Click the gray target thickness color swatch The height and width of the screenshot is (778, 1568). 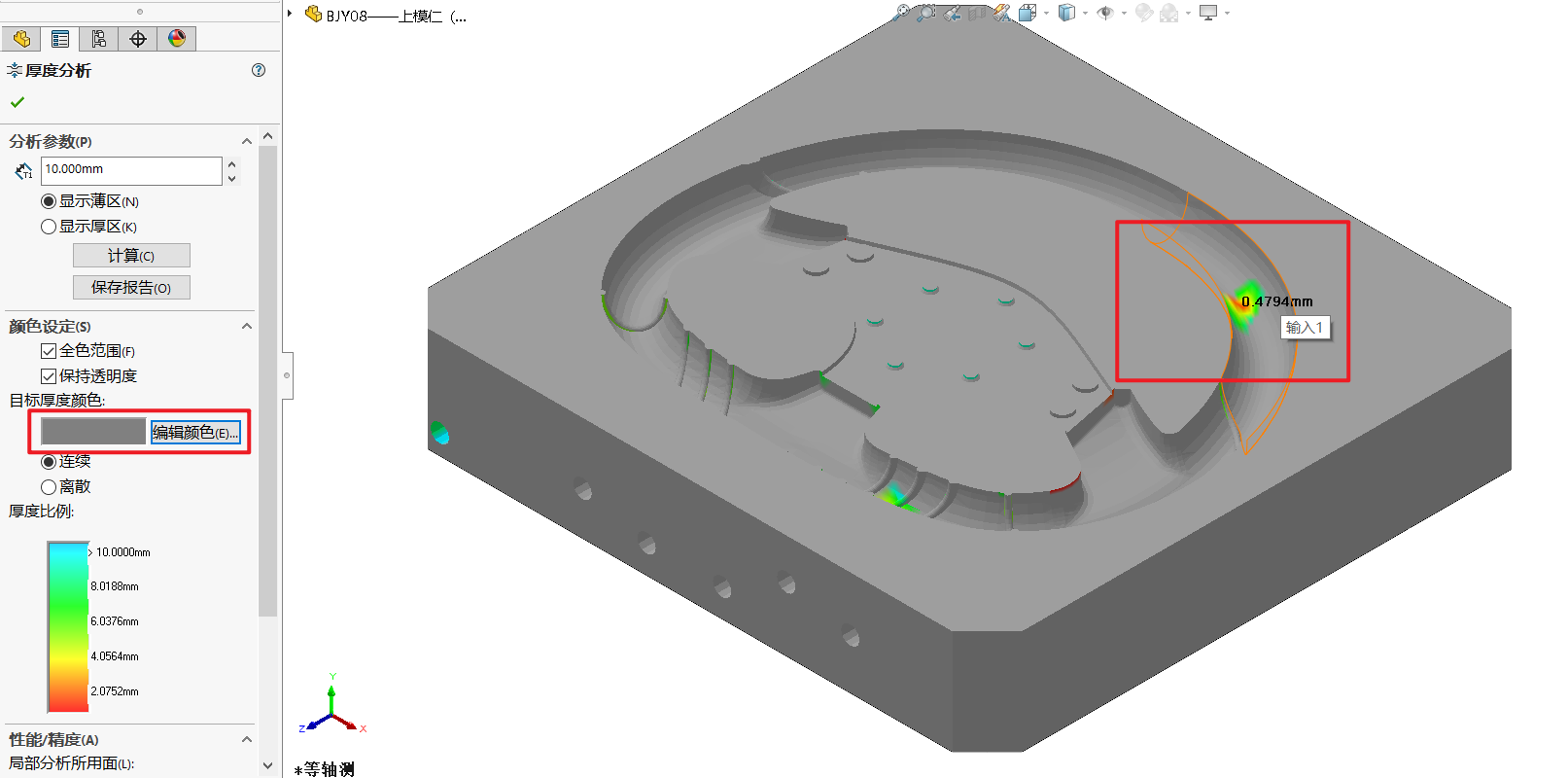click(93, 432)
